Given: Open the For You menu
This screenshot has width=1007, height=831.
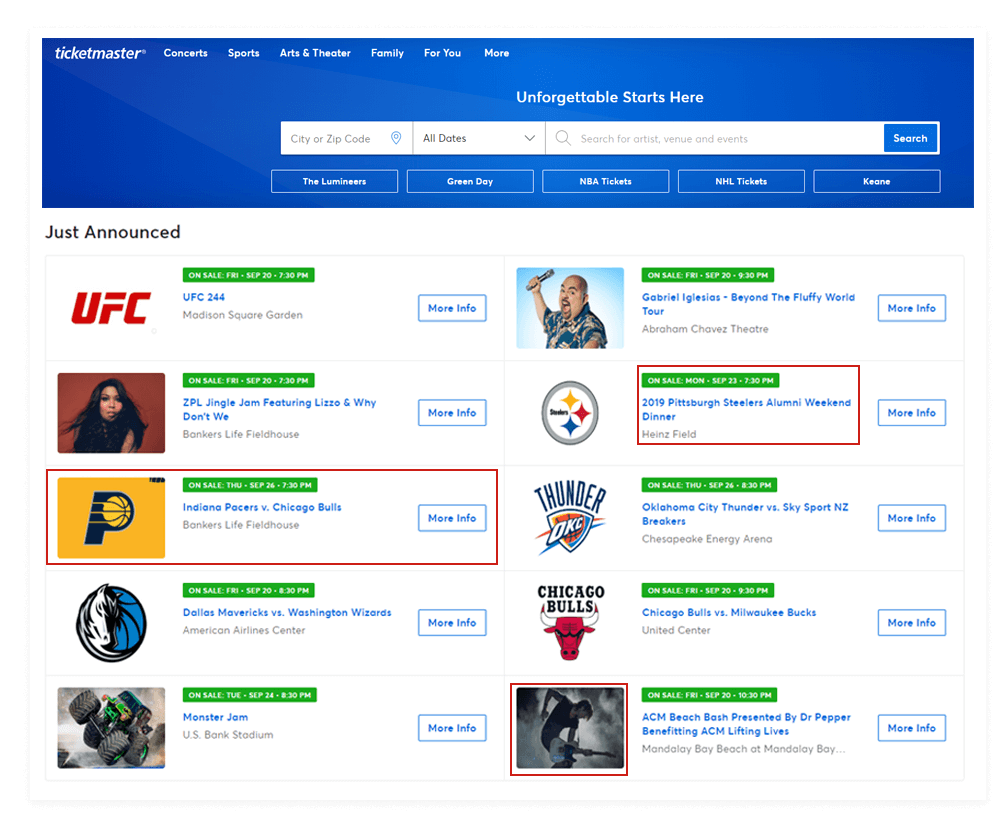Looking at the screenshot, I should click(442, 53).
